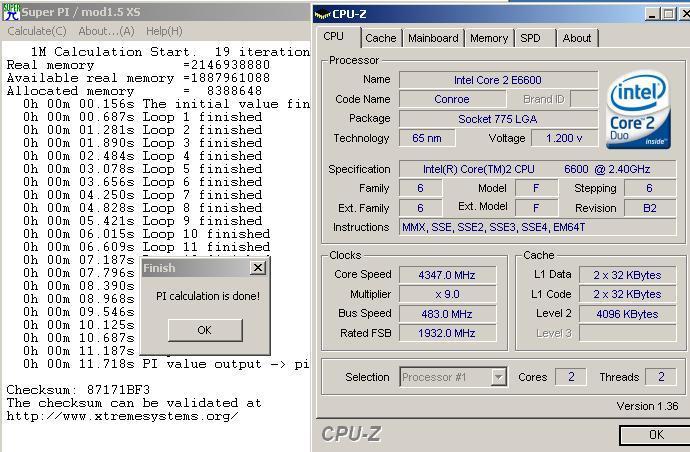
Task: Click the Family value 6
Action: [420, 188]
